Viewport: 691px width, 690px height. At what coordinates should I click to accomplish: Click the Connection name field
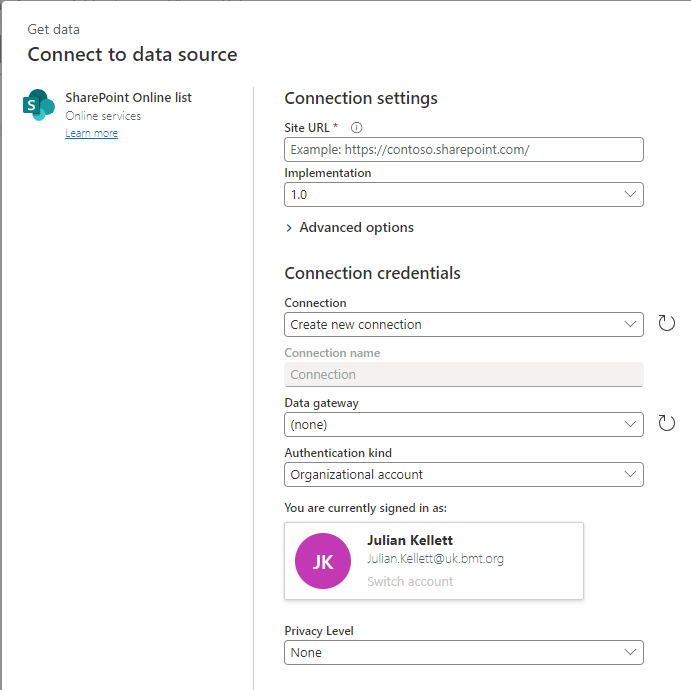point(463,374)
